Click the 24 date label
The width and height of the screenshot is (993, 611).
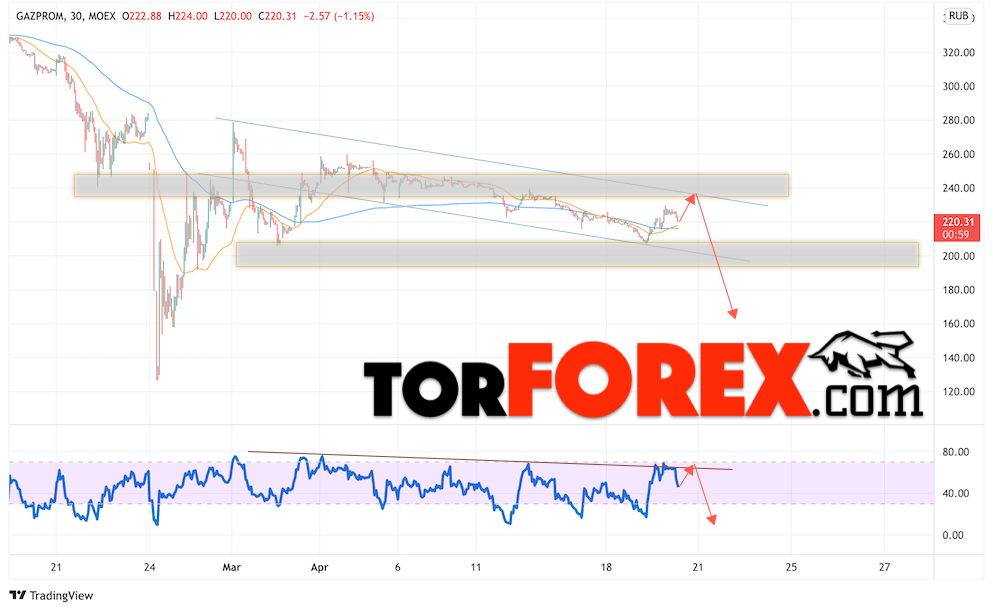149,567
